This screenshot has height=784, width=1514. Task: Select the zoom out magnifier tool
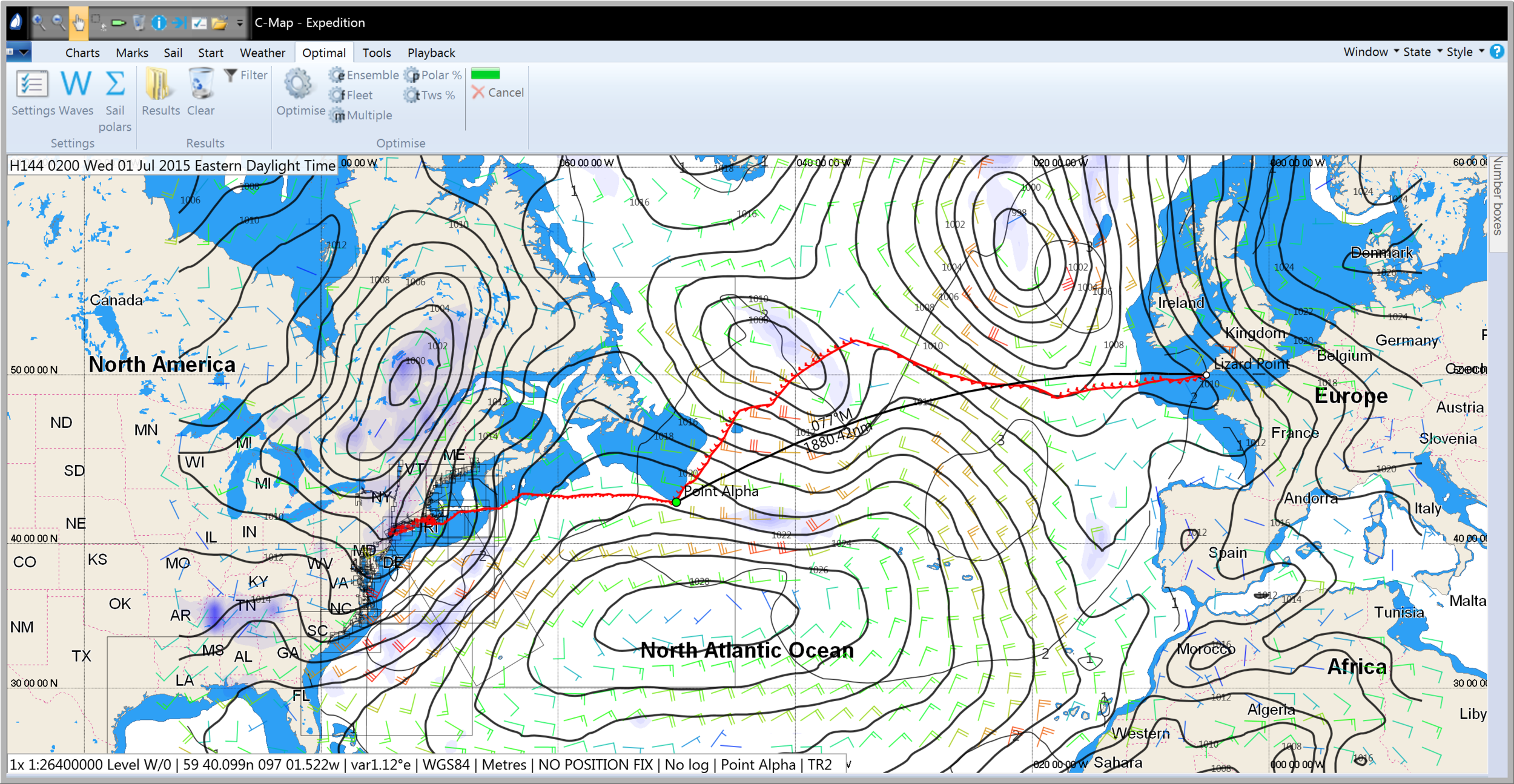pyautogui.click(x=59, y=22)
